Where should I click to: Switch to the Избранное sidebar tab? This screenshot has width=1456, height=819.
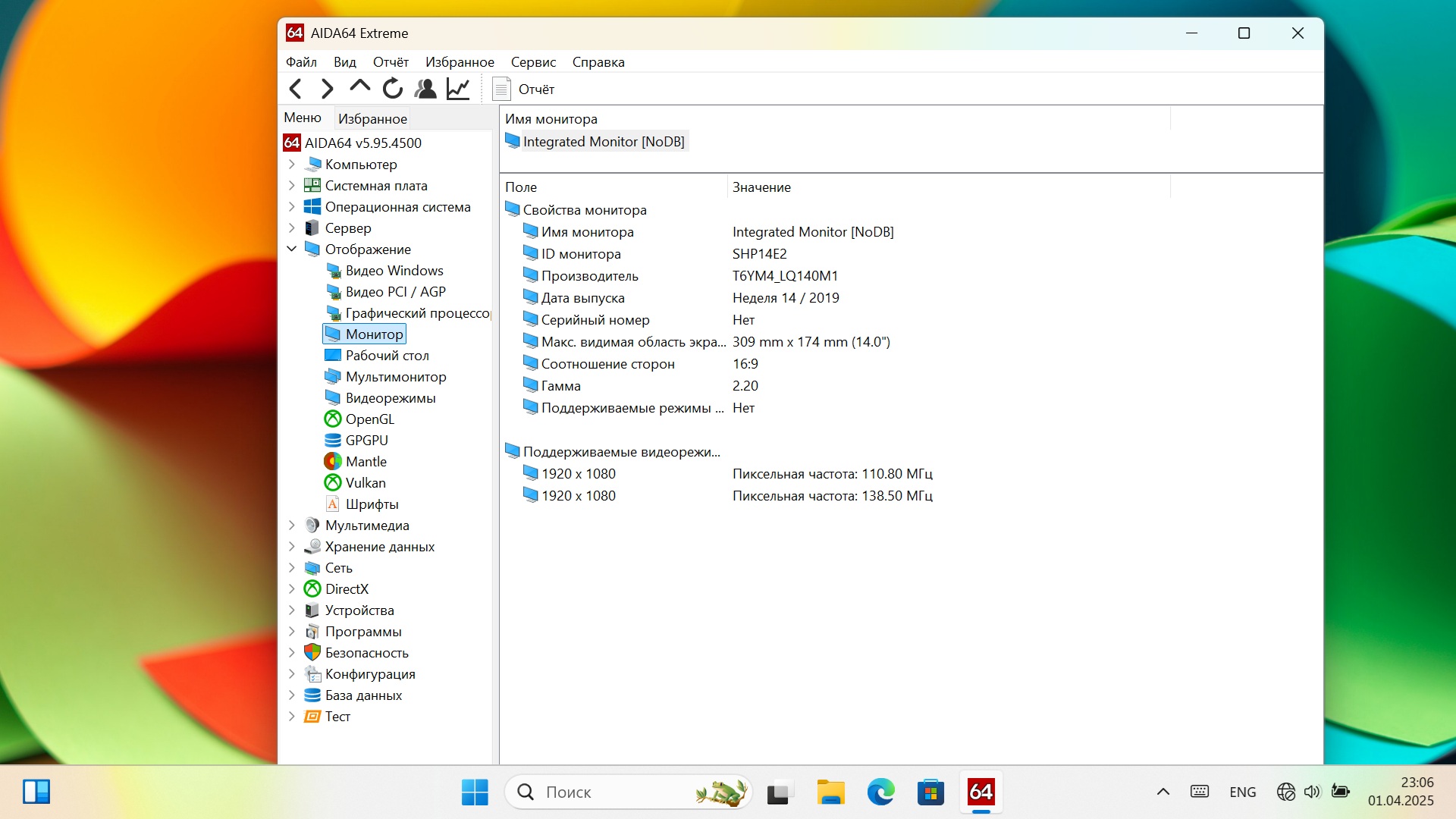tap(372, 118)
